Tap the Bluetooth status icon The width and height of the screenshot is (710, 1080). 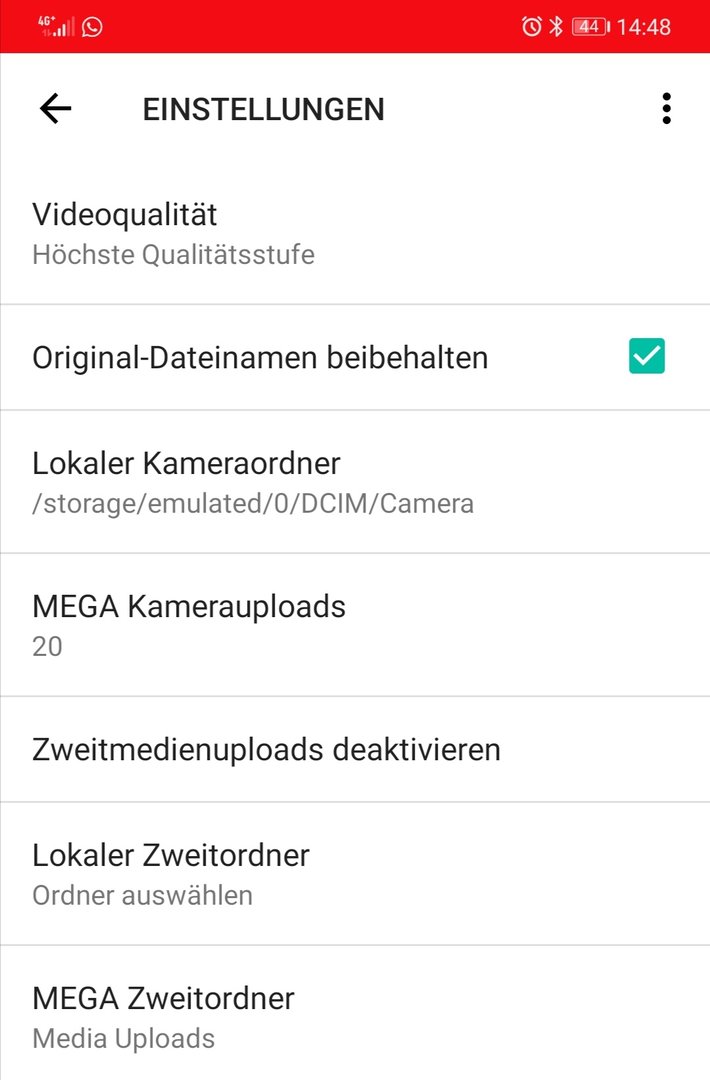click(556, 27)
